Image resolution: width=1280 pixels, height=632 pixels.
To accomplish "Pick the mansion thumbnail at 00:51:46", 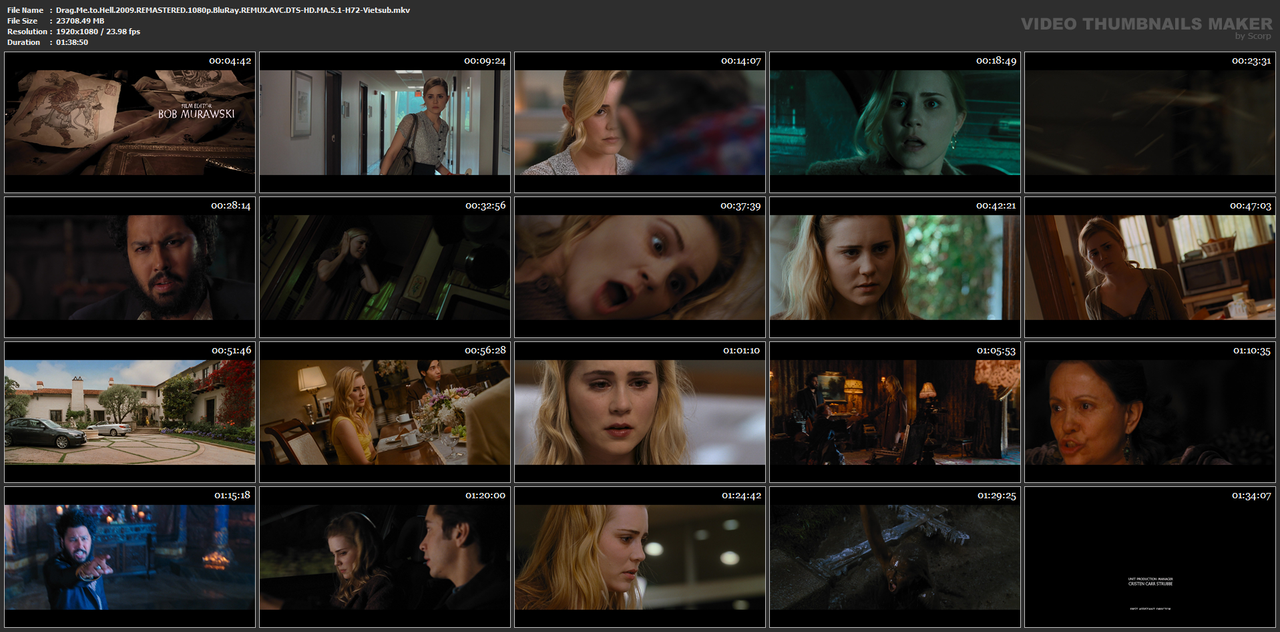I will point(130,412).
